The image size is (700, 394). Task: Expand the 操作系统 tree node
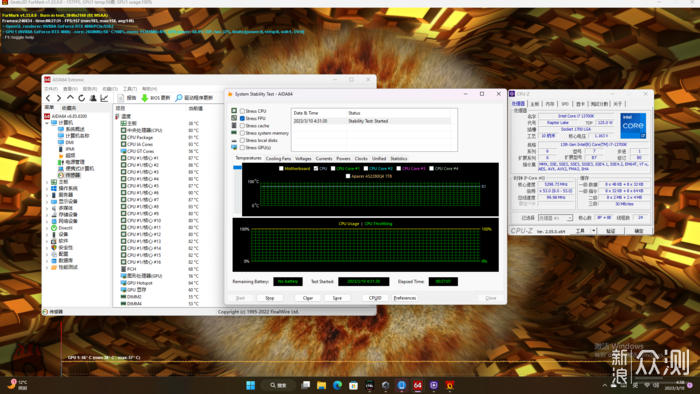pos(47,188)
